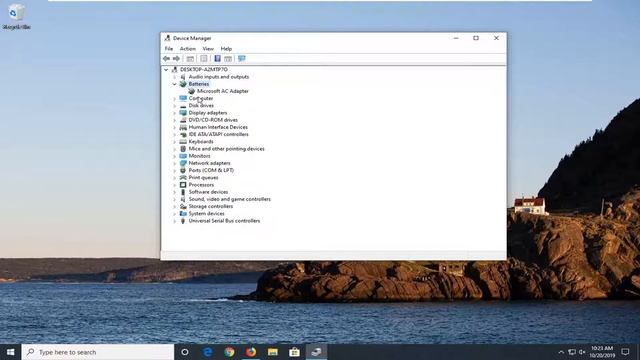Collapse the DESKTOP-A2MTP7O root node
This screenshot has width=640, height=360.
[166, 70]
